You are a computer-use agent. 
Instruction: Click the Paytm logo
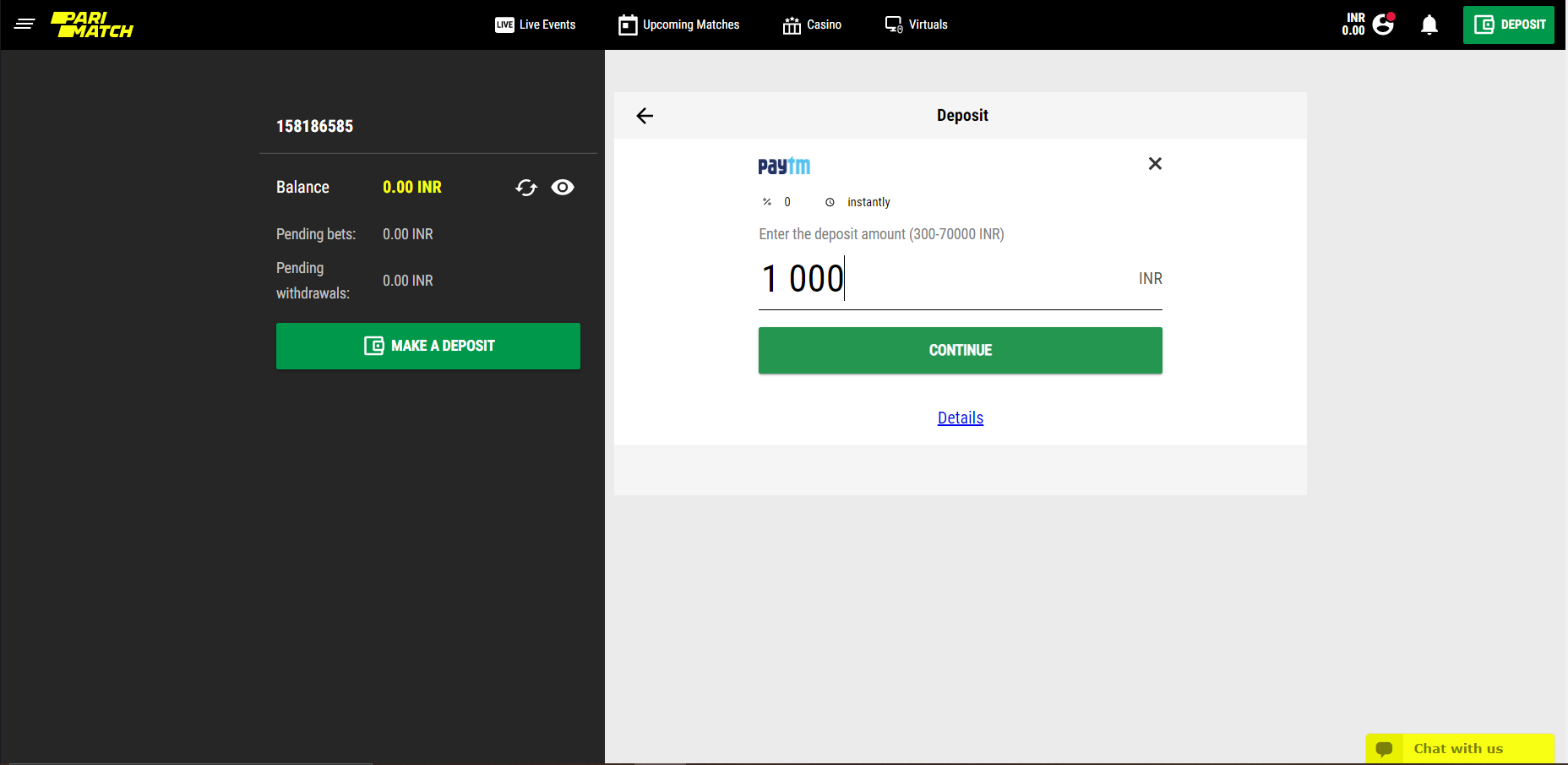(x=784, y=166)
